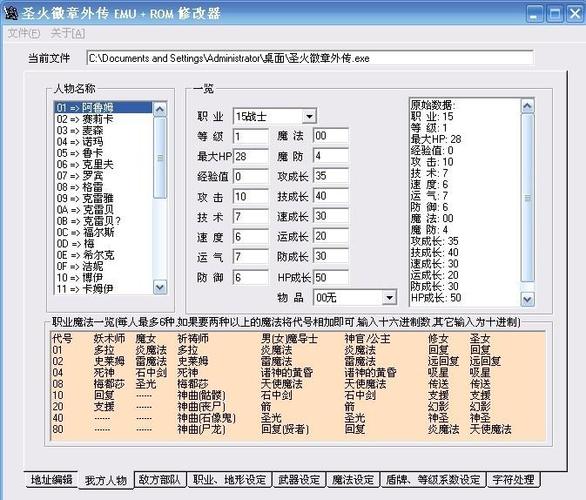This screenshot has height=500, width=586.
Task: Click the 妖术师 column header
Action: 109,339
